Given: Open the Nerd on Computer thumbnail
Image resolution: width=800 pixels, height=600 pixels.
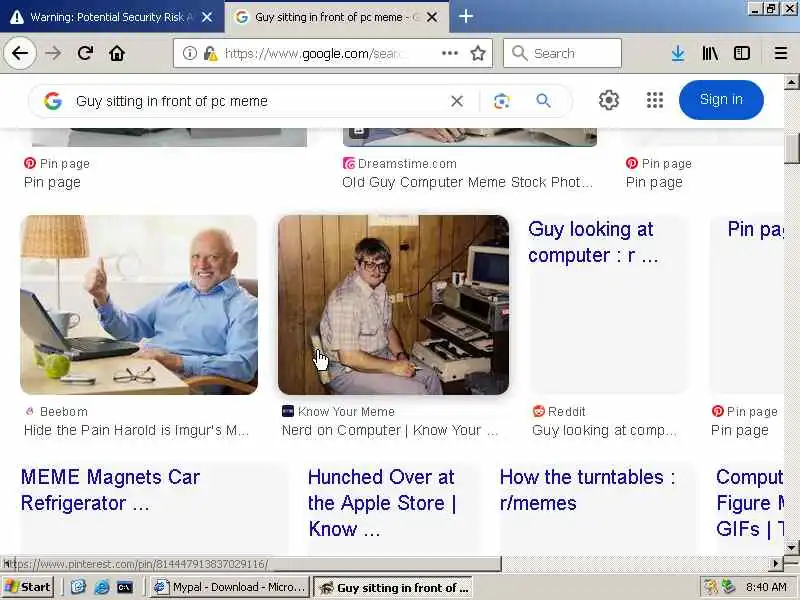Looking at the screenshot, I should click(x=393, y=305).
